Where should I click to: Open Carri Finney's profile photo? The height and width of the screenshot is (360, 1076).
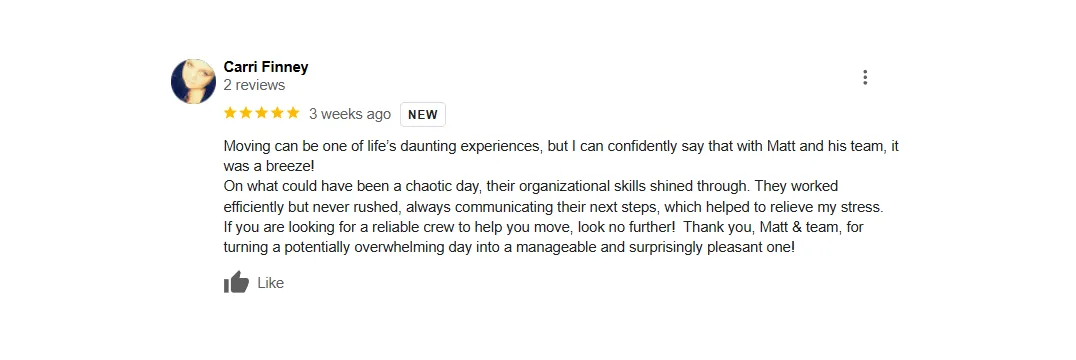click(x=193, y=81)
